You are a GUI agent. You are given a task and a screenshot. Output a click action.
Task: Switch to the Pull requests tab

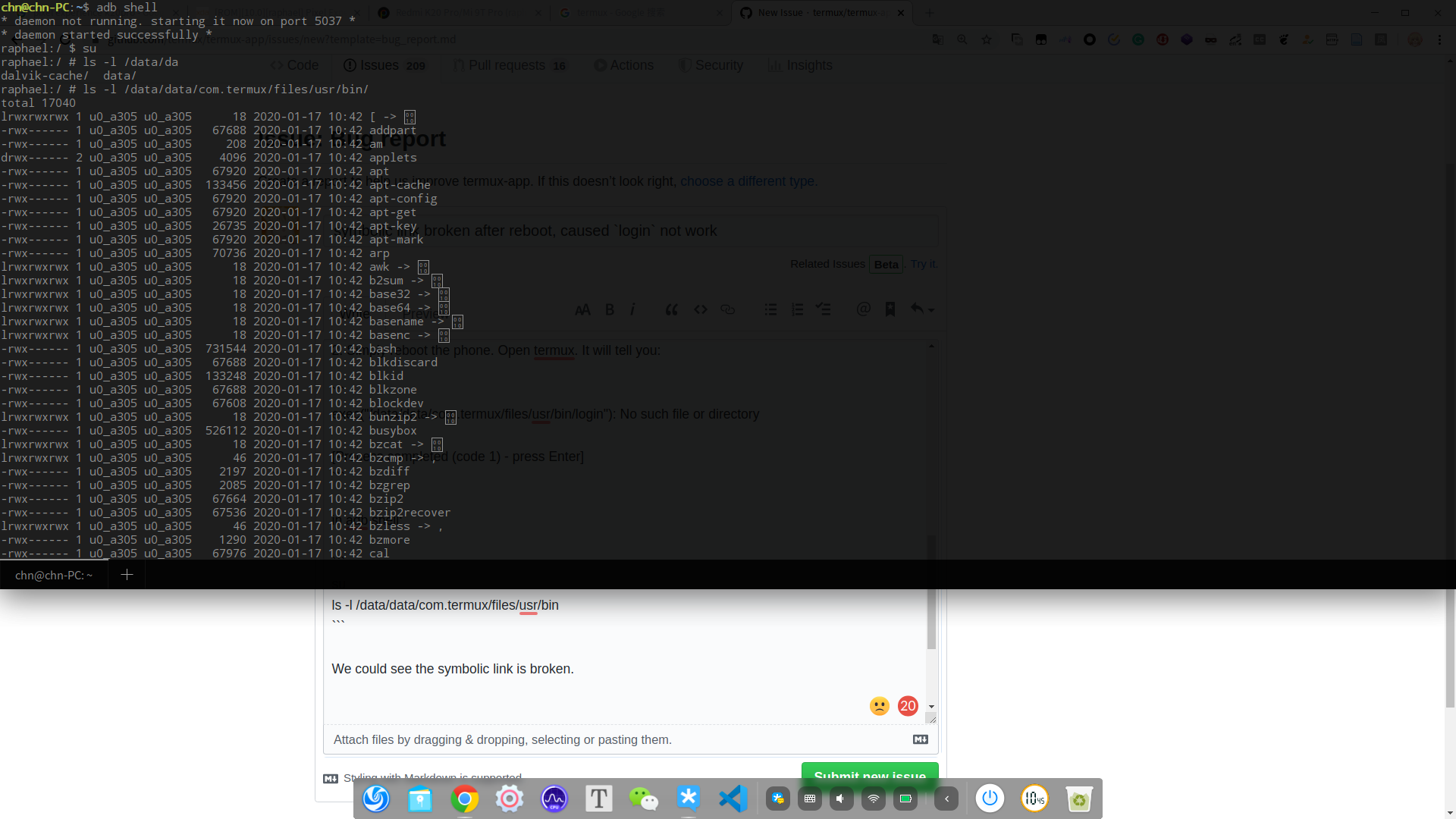510,65
